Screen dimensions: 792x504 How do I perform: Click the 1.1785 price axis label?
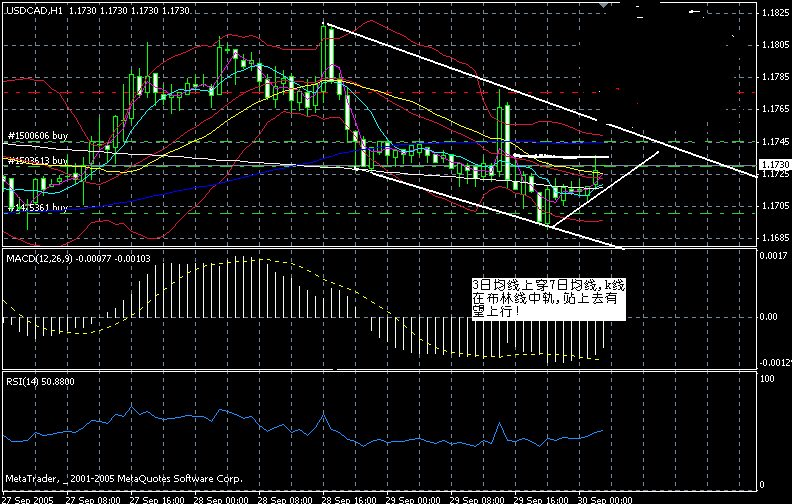coord(775,77)
